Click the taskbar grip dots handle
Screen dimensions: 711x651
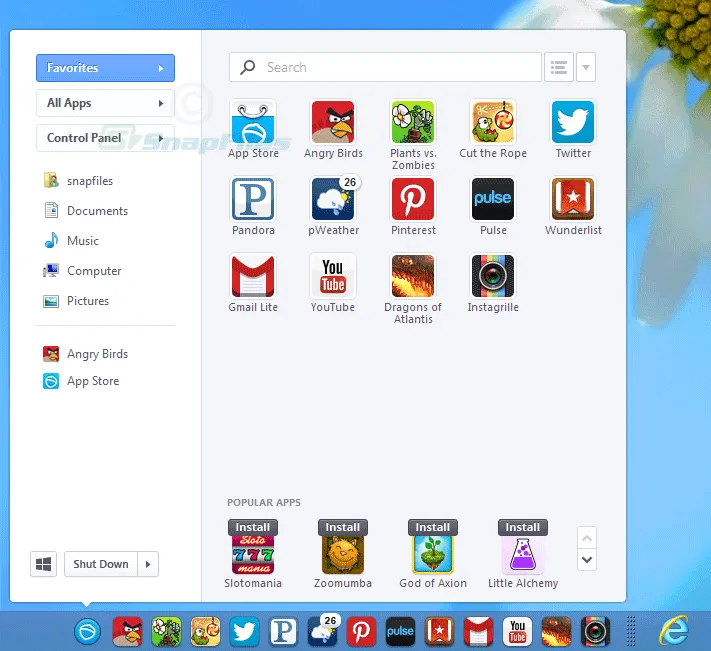(631, 631)
